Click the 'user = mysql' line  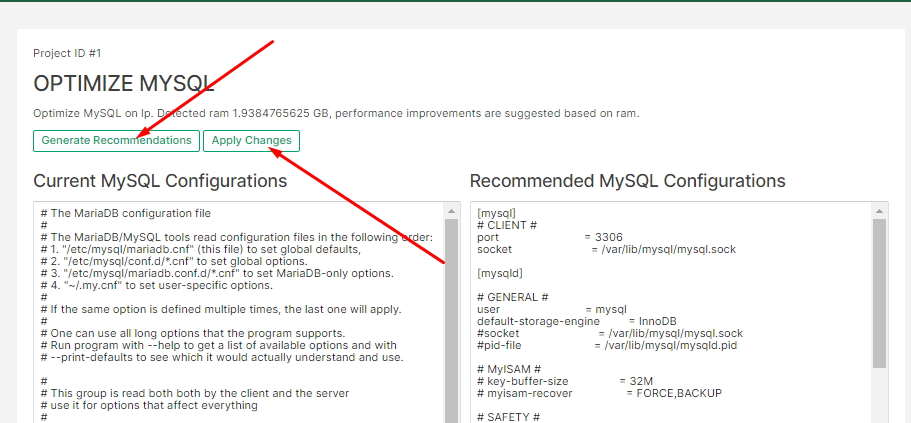552,310
